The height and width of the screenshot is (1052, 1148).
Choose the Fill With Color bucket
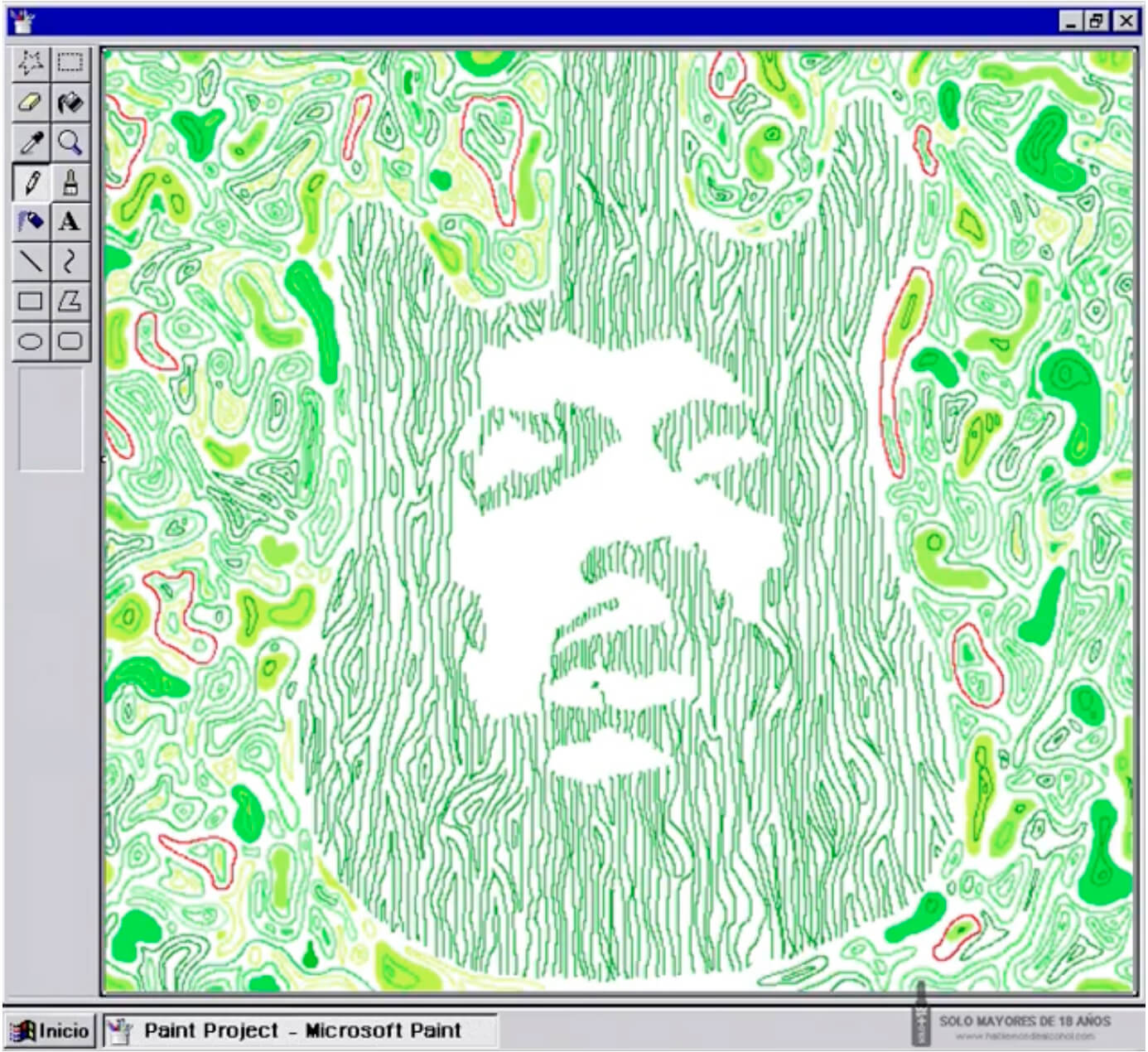70,103
